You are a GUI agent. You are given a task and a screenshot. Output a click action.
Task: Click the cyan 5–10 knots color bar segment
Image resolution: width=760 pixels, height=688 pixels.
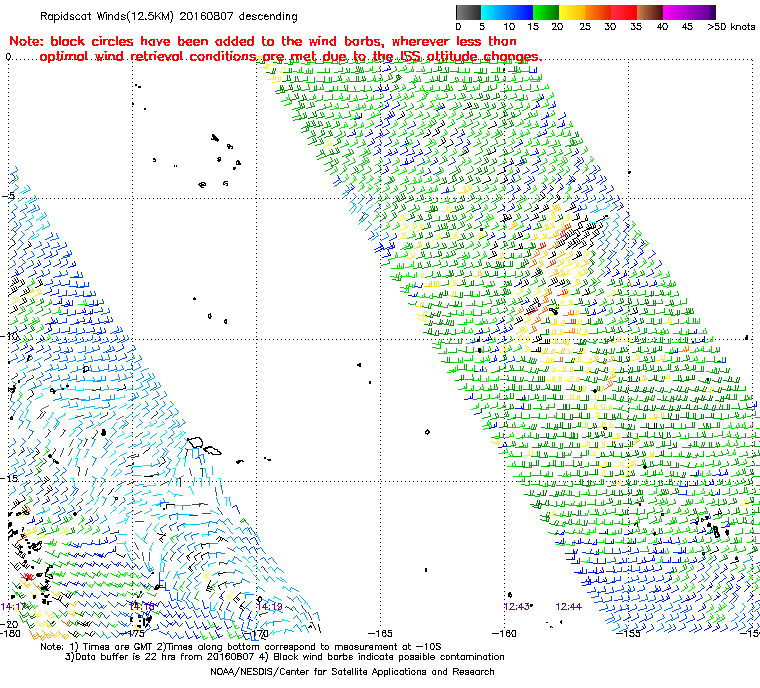point(494,12)
